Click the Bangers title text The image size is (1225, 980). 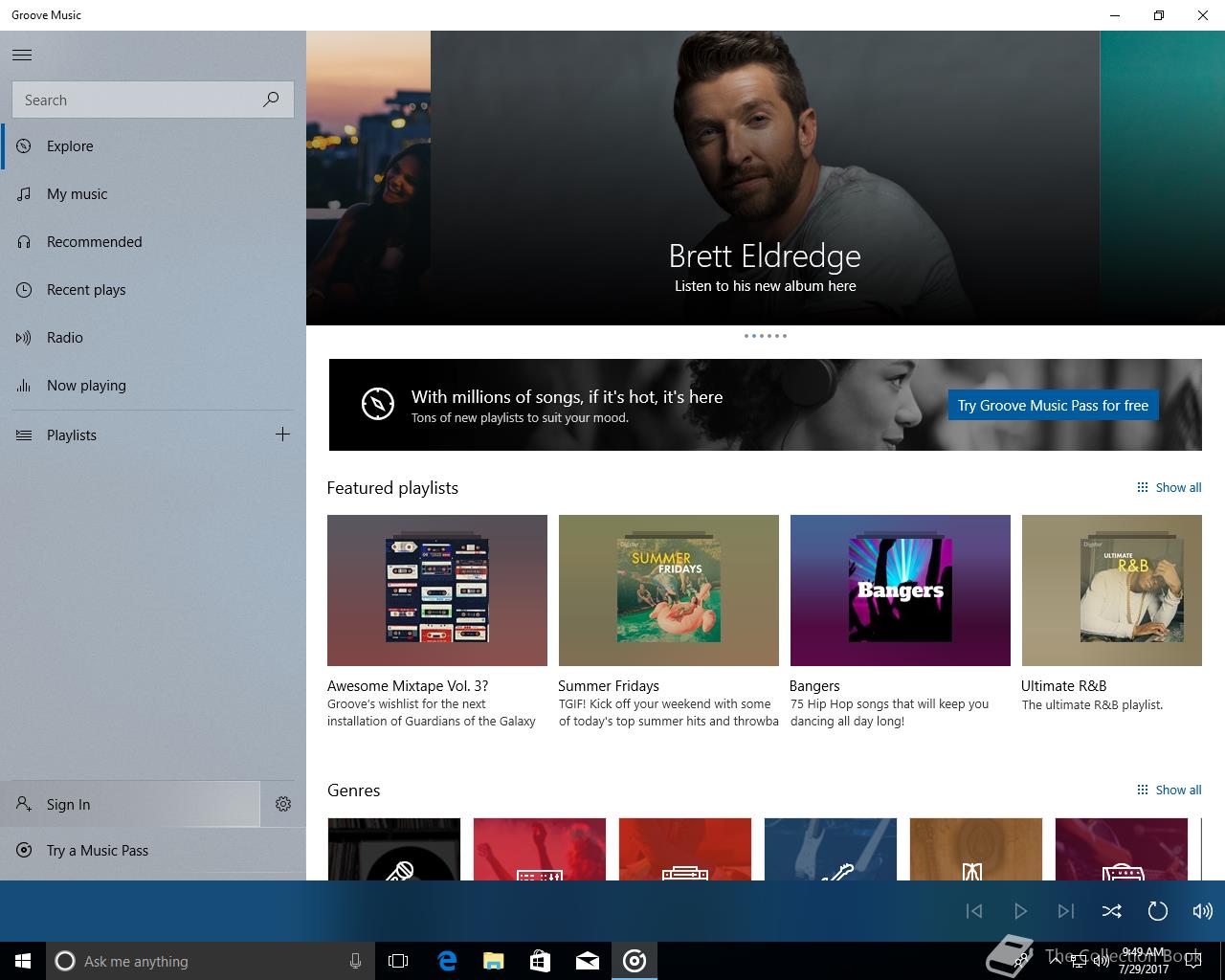(x=814, y=686)
